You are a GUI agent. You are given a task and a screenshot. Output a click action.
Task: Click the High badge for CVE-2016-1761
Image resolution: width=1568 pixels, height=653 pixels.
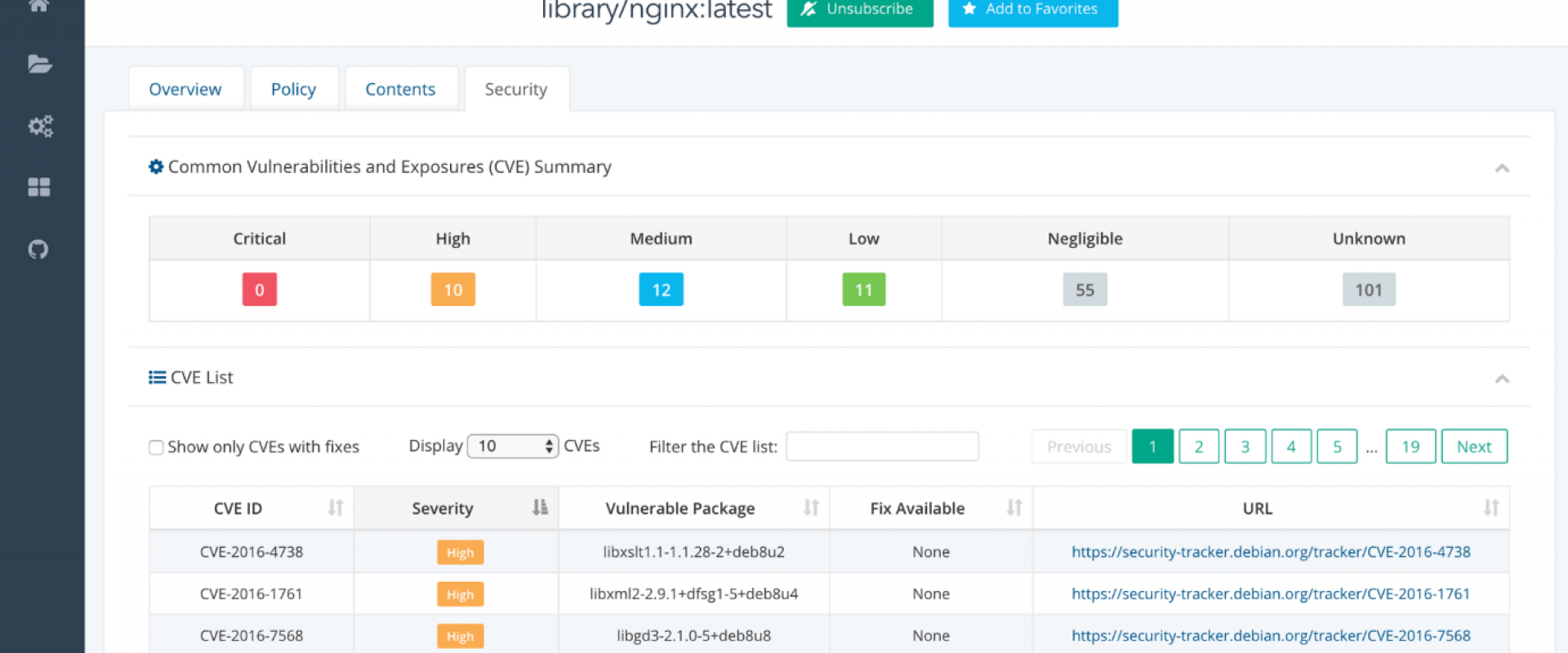pyautogui.click(x=460, y=594)
